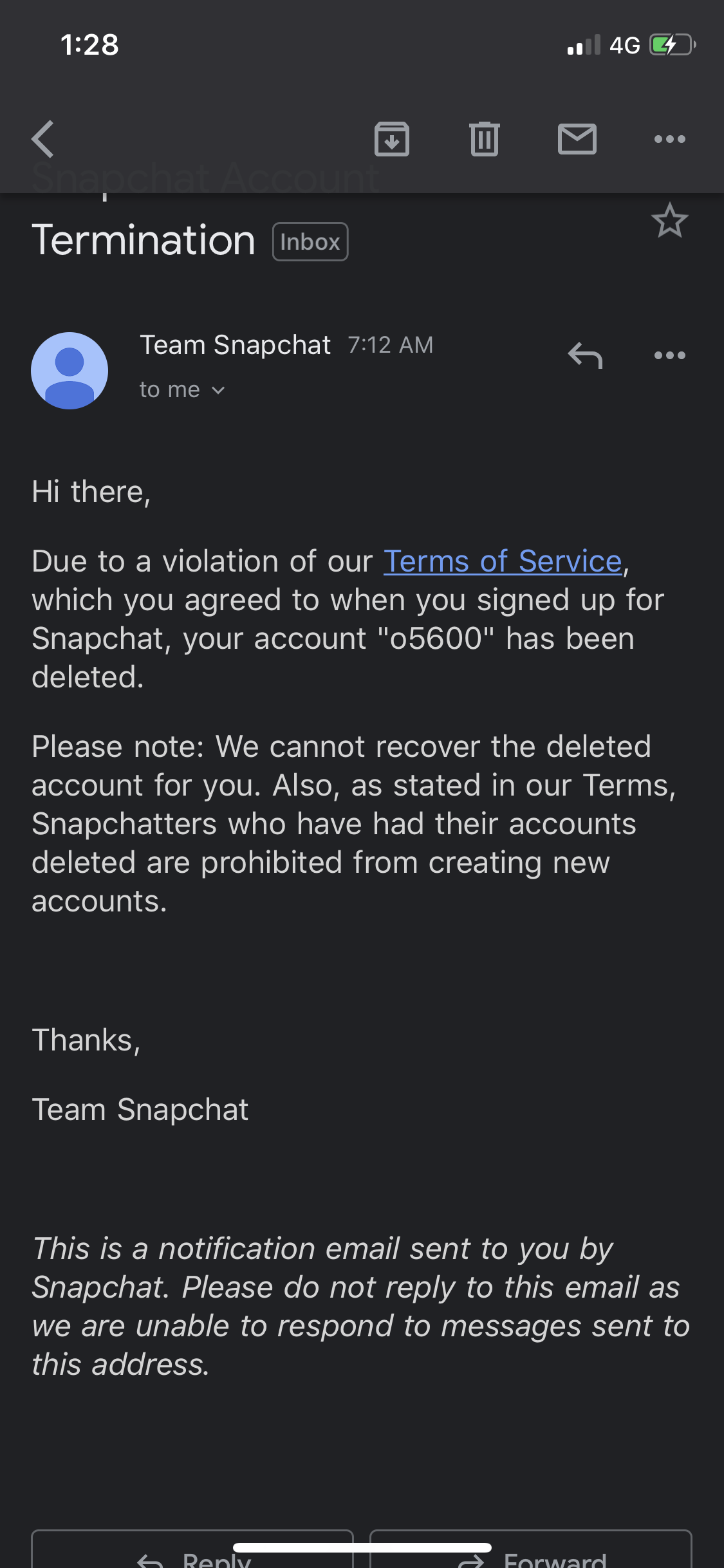This screenshot has height=1568, width=724.
Task: Tap the 7:12 AM message timestamp
Action: (x=391, y=345)
